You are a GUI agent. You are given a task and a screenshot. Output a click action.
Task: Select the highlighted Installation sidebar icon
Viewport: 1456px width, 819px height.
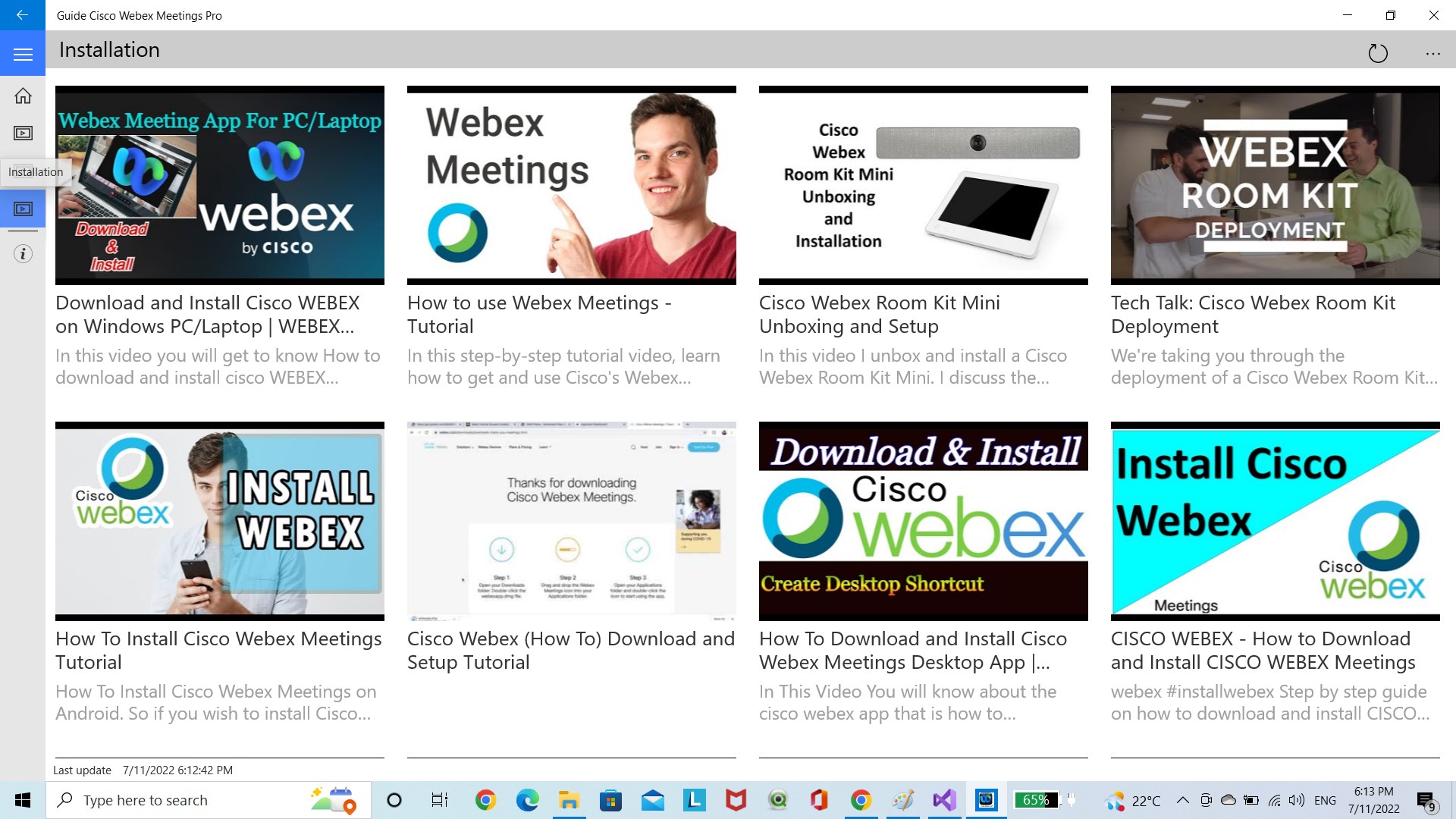point(23,209)
